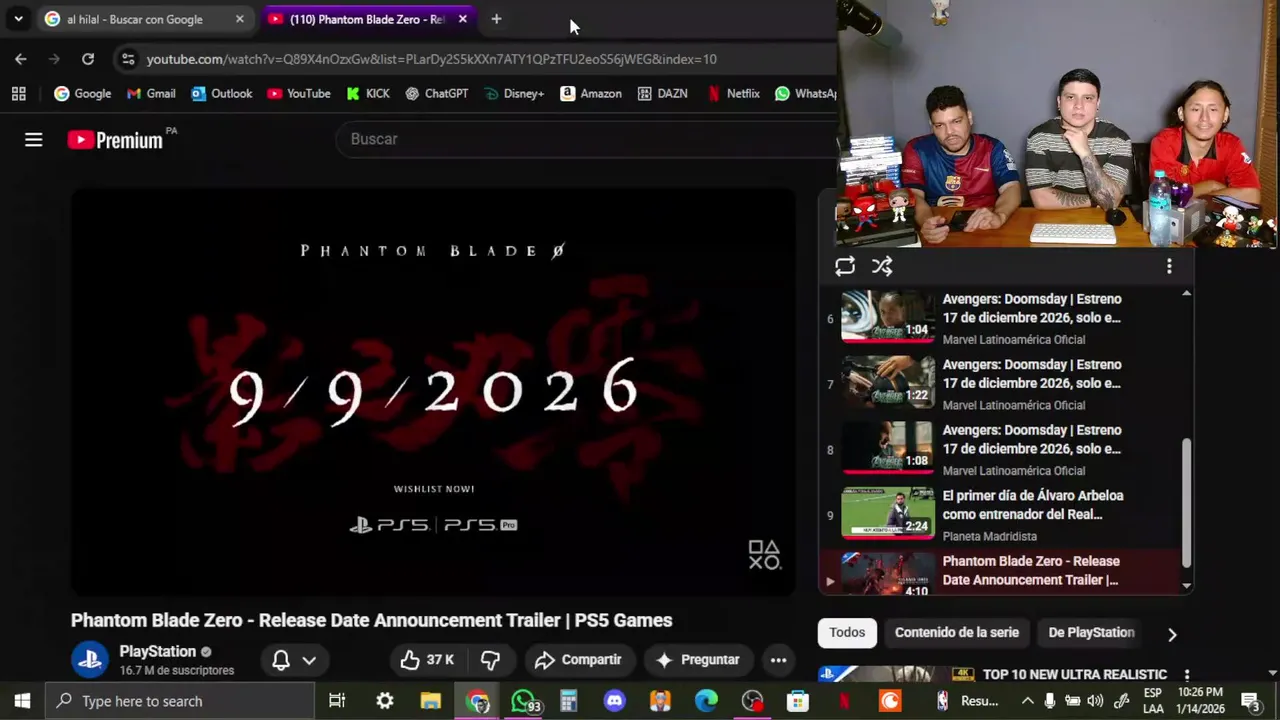The image size is (1280, 720).
Task: Open Phantom Blade Zero playlist entry title
Action: (x=1031, y=570)
